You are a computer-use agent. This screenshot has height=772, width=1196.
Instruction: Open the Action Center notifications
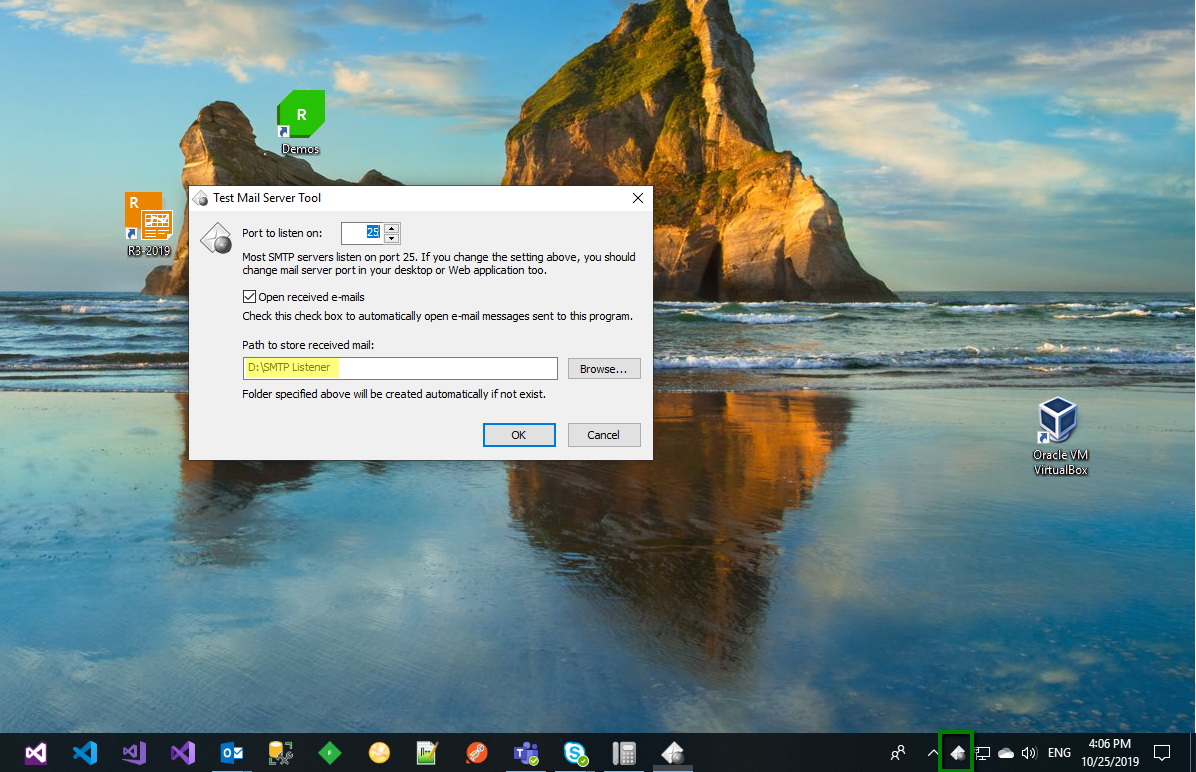tap(1162, 752)
